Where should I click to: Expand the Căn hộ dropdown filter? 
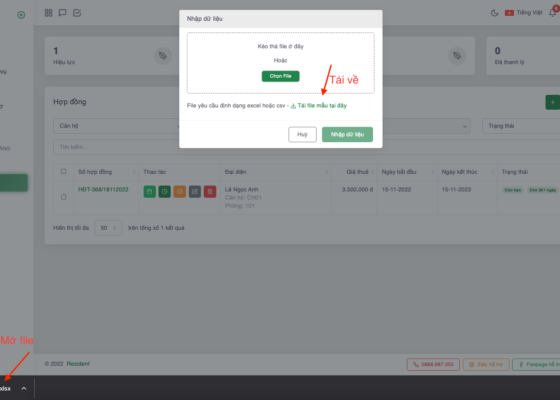coord(116,126)
